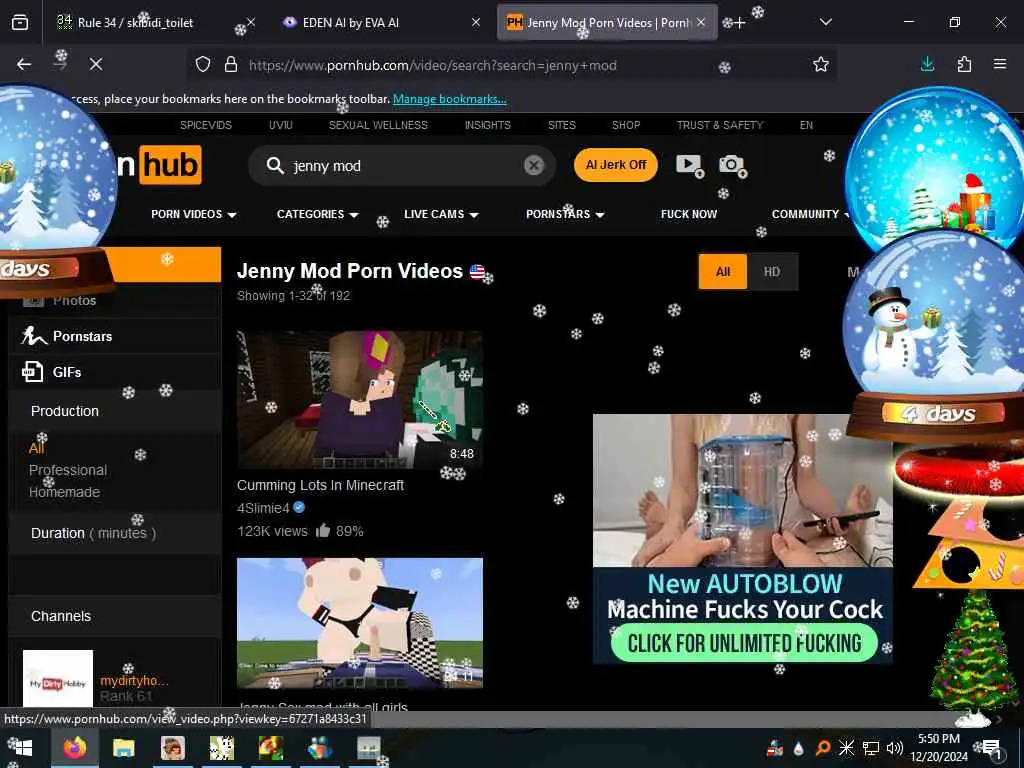Open Firefox application hamburger menu
The height and width of the screenshot is (768, 1024).
click(x=1000, y=64)
